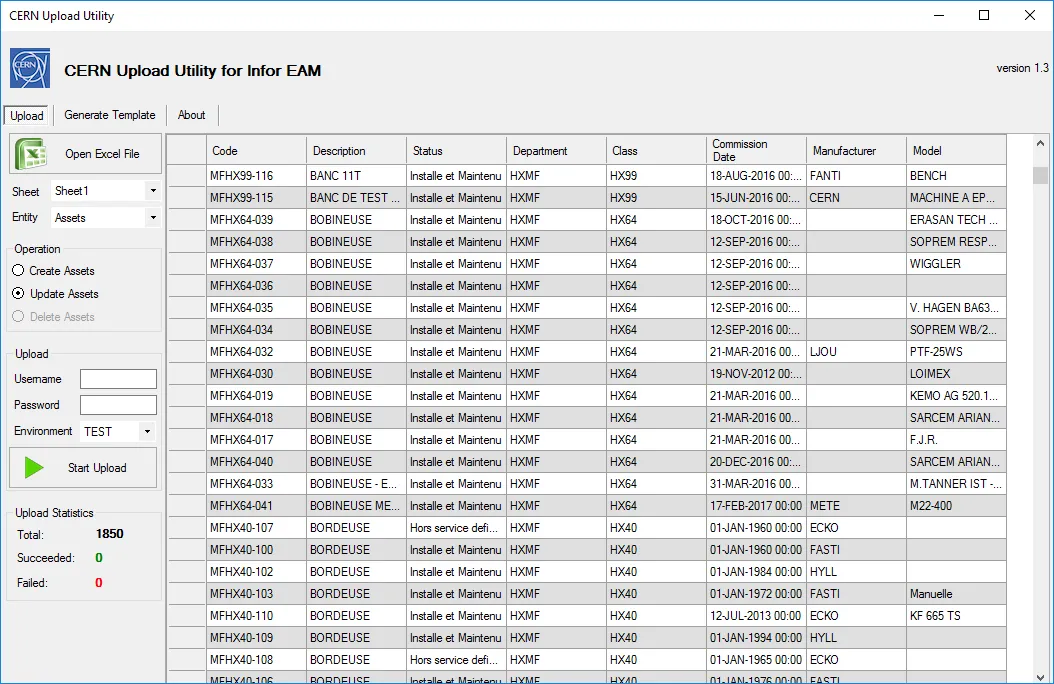Click the CERN logo icon

[30, 68]
